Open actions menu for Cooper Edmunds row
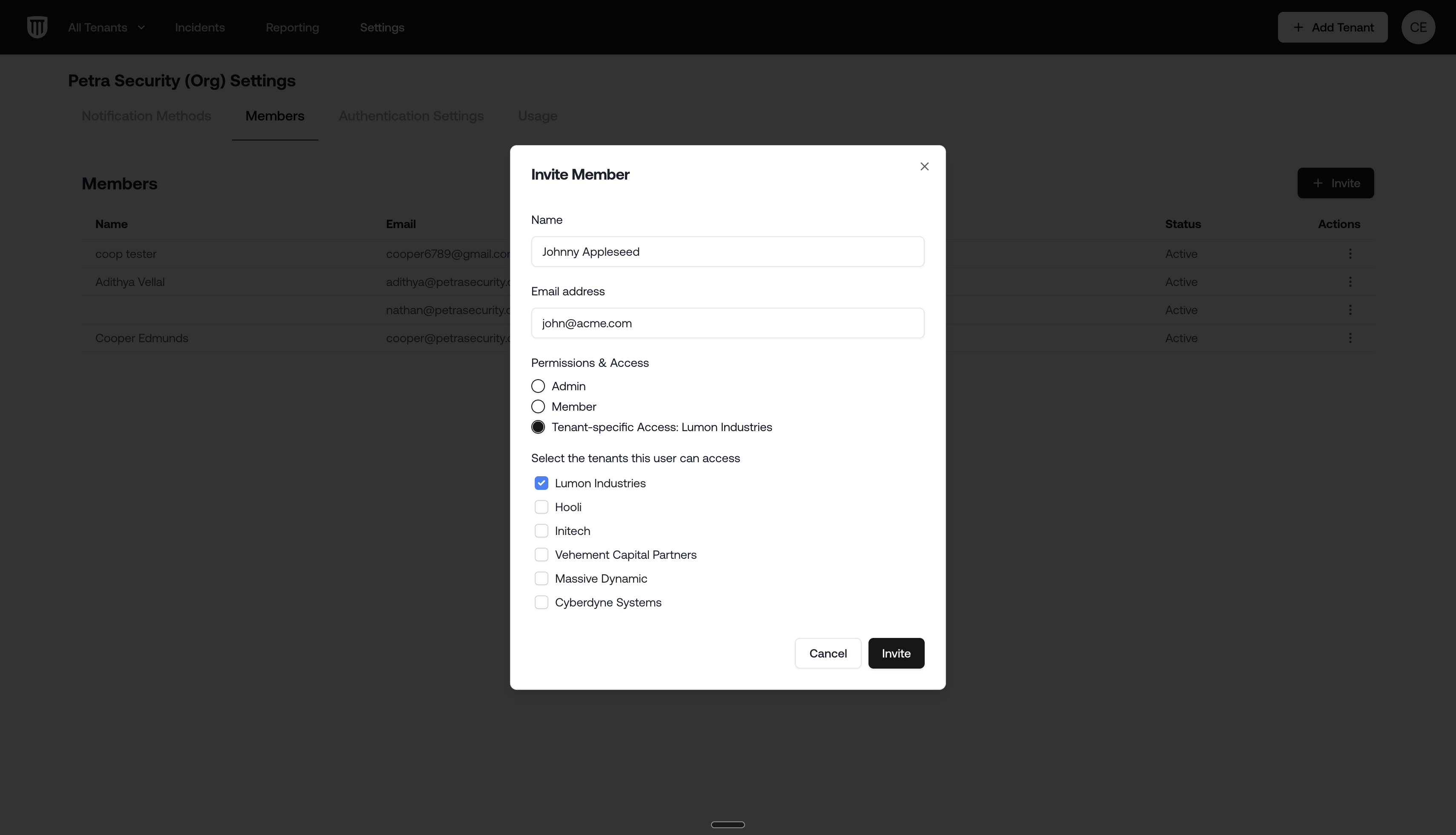The width and height of the screenshot is (1456, 835). pos(1350,338)
